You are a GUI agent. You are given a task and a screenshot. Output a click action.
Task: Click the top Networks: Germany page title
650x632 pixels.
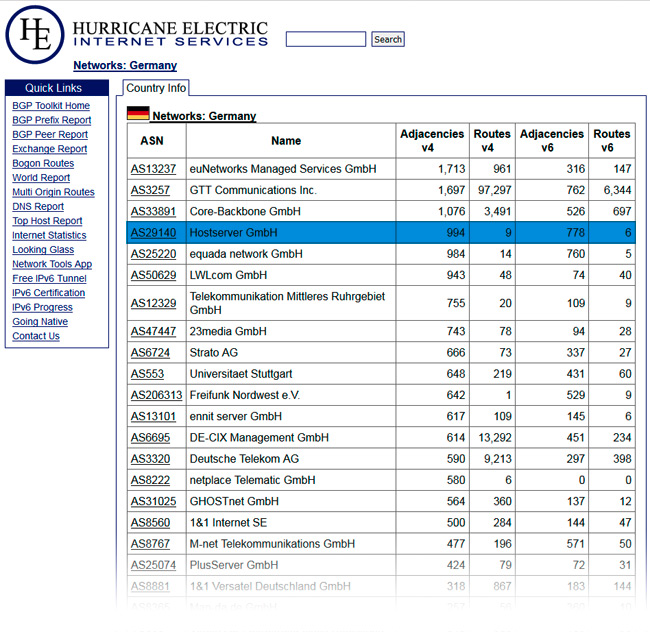(x=125, y=65)
